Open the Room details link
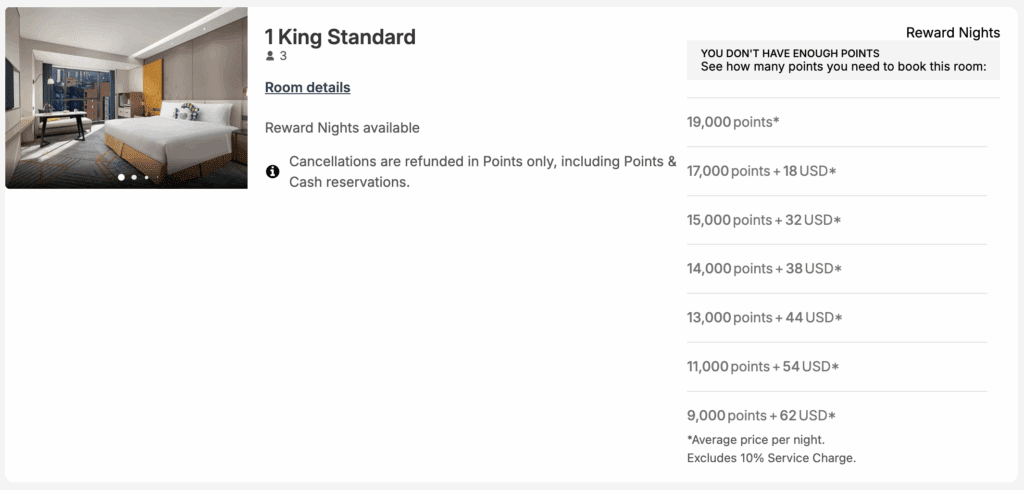This screenshot has width=1024, height=490. point(307,87)
